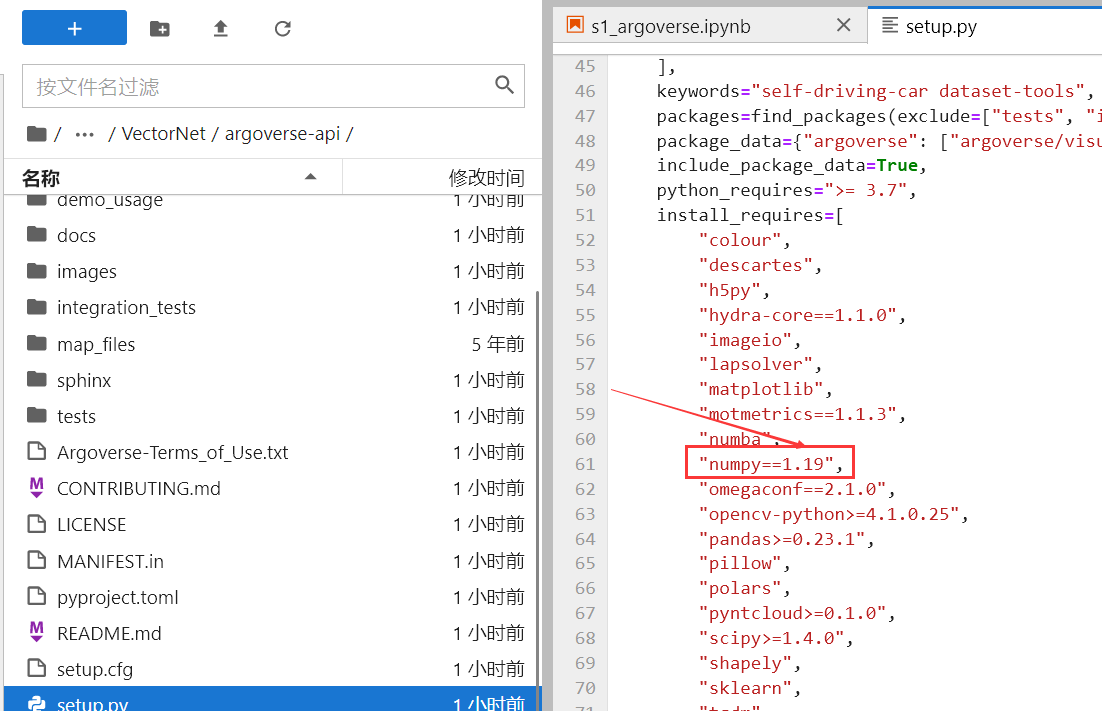This screenshot has width=1102, height=711.
Task: Click the root folder breadcrumb icon
Action: pyautogui.click(x=37, y=134)
